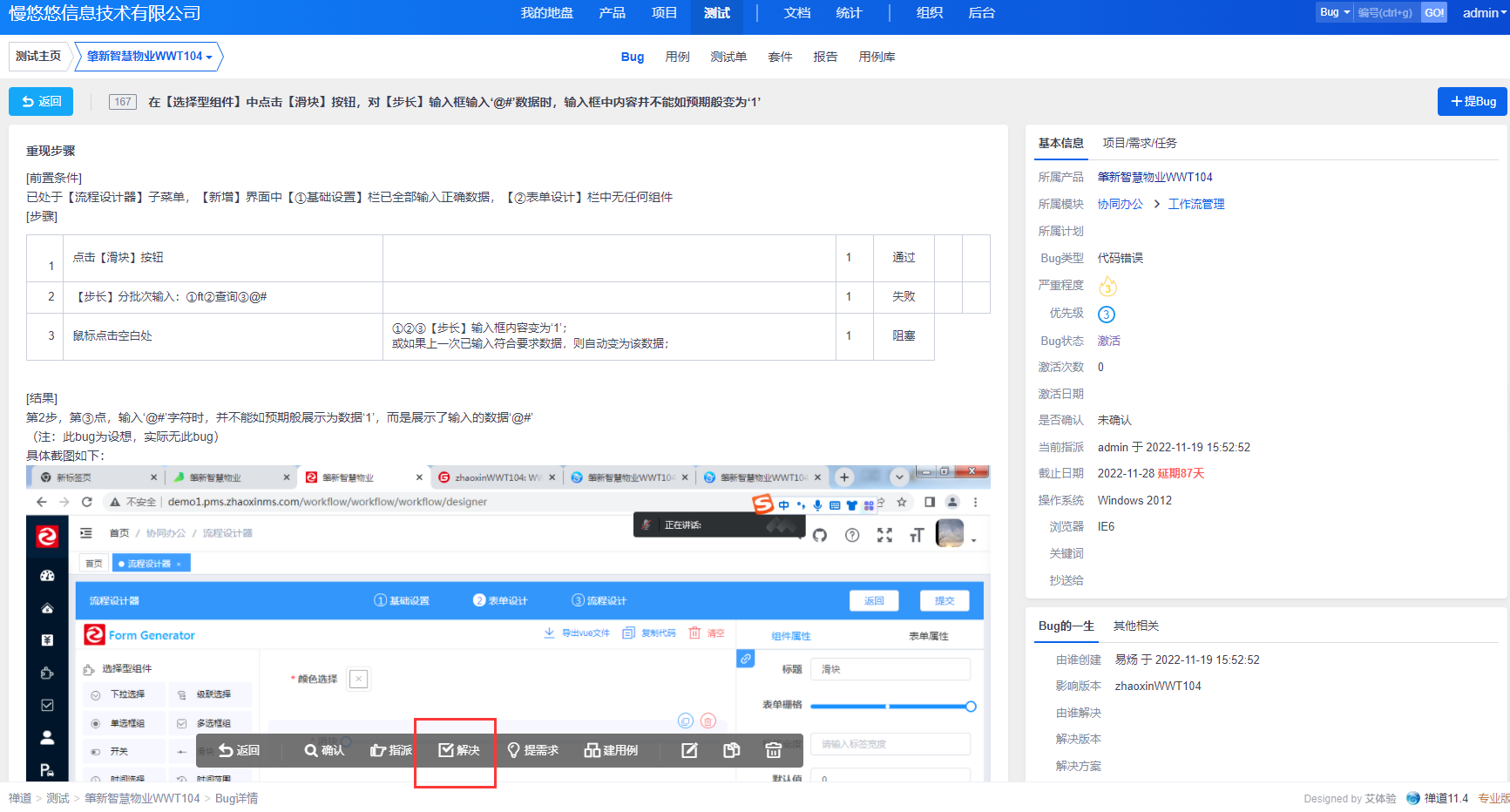
Task: Click the copy bug icon in bottom toolbar
Action: tap(731, 750)
